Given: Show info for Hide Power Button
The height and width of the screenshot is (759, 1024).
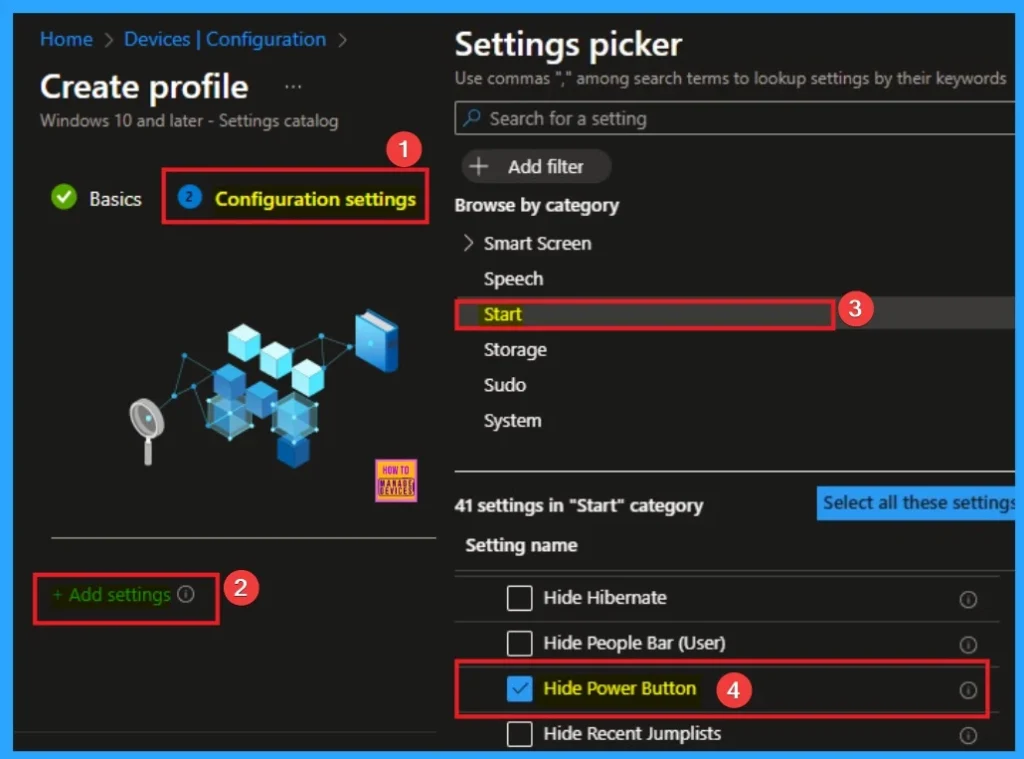Looking at the screenshot, I should pyautogui.click(x=968, y=690).
